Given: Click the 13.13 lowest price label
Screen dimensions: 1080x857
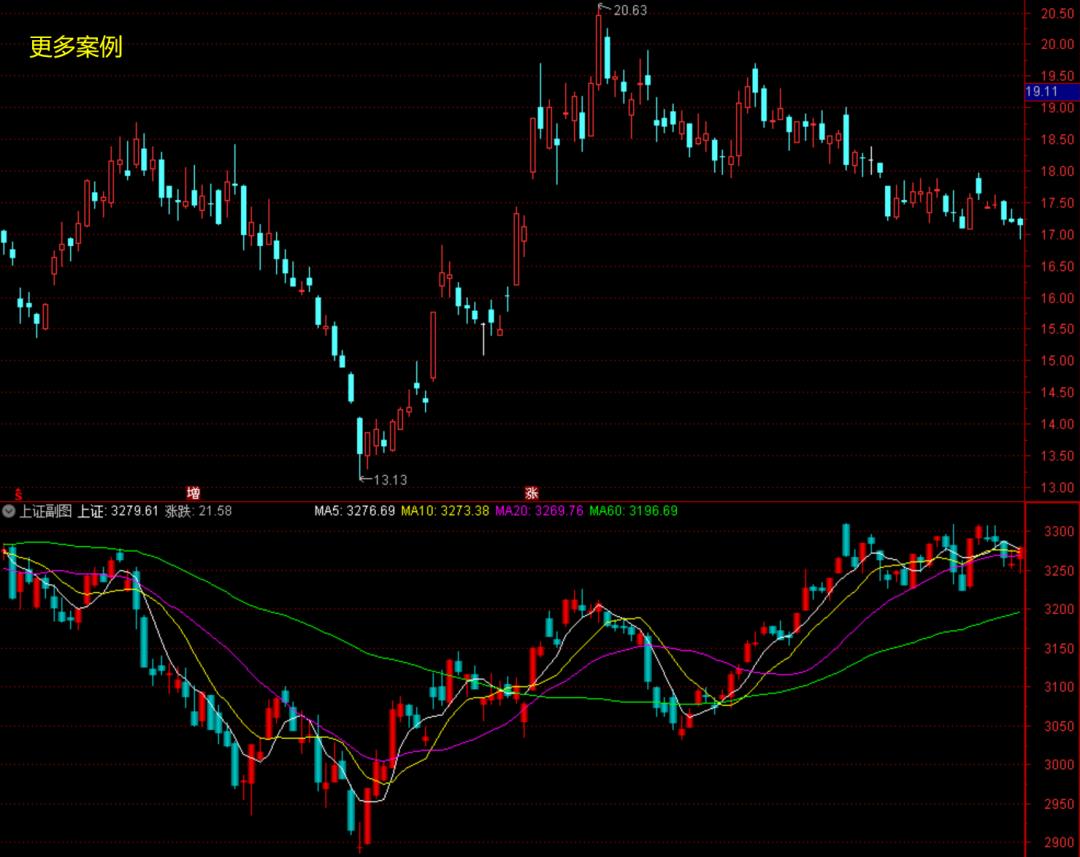Looking at the screenshot, I should 390,480.
